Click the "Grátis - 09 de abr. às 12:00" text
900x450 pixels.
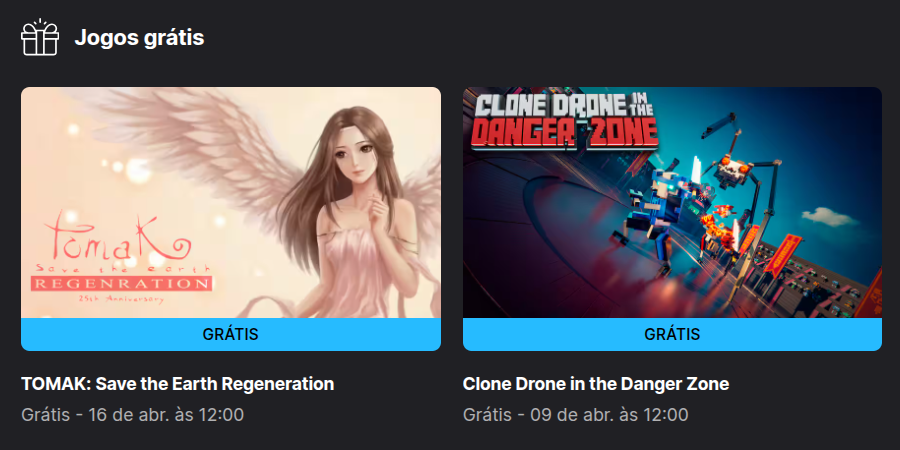coord(576,414)
